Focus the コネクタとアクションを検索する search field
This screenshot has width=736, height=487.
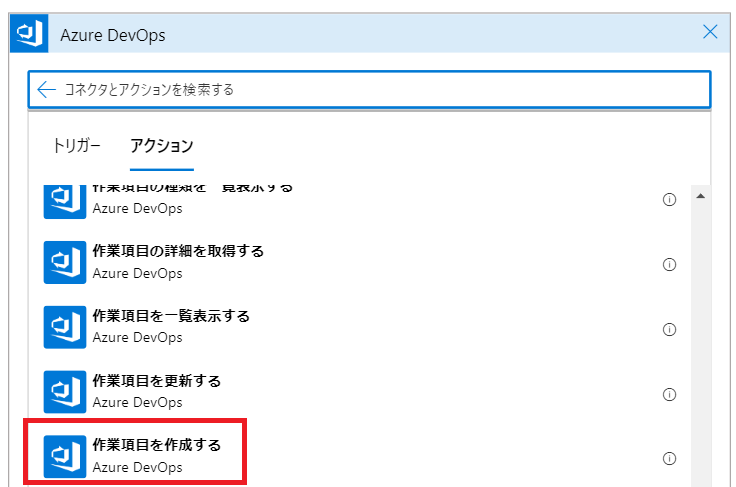[369, 89]
